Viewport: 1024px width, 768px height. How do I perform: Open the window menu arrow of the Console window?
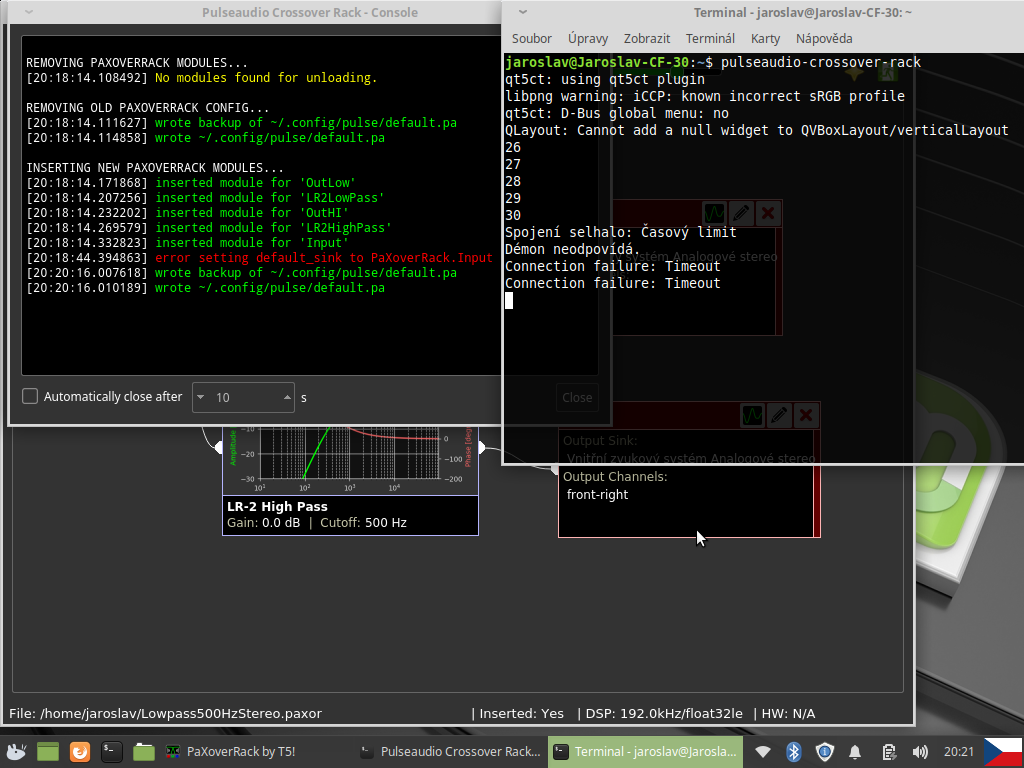click(28, 12)
